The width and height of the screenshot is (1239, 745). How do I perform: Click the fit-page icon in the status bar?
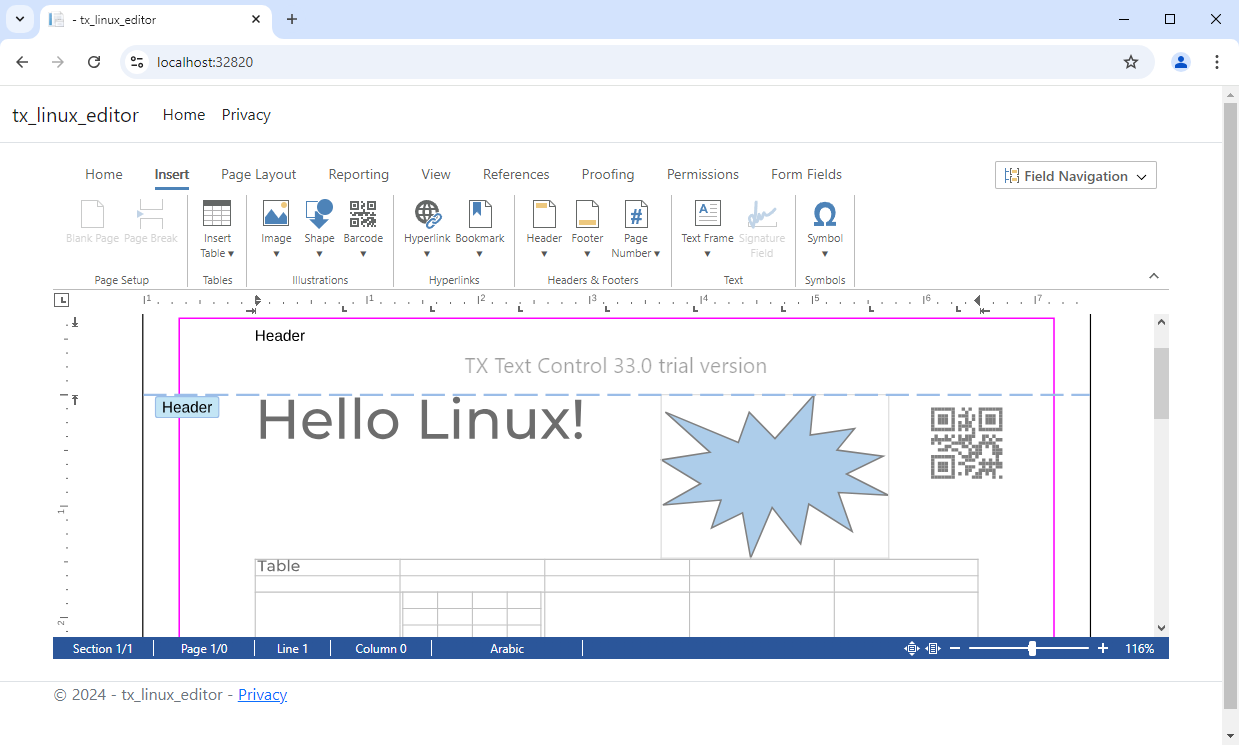(x=911, y=648)
